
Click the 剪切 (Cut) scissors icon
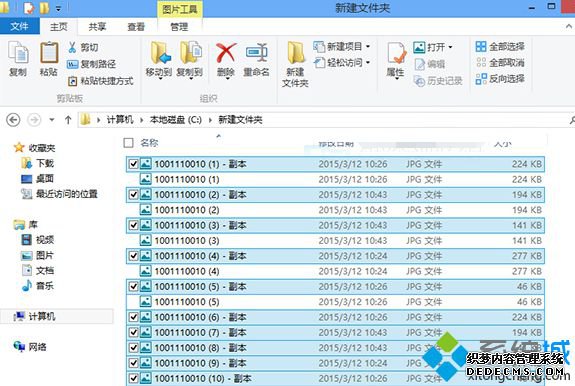[72, 47]
